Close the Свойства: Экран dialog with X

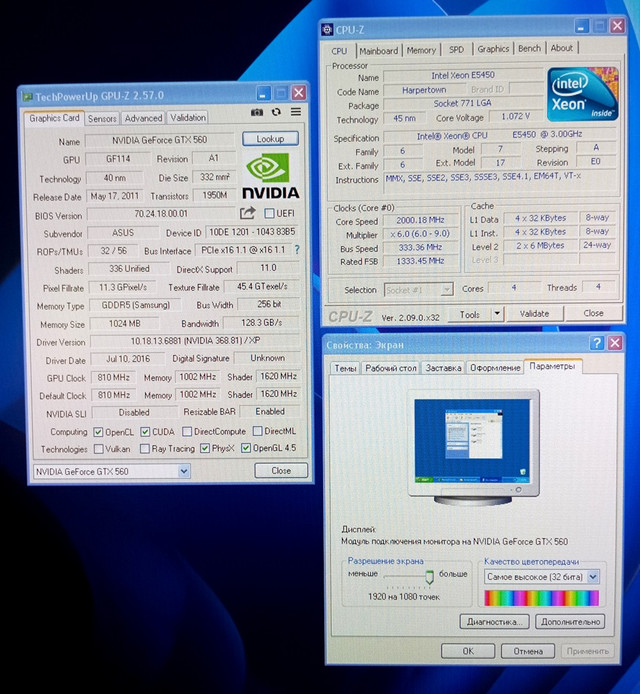615,343
